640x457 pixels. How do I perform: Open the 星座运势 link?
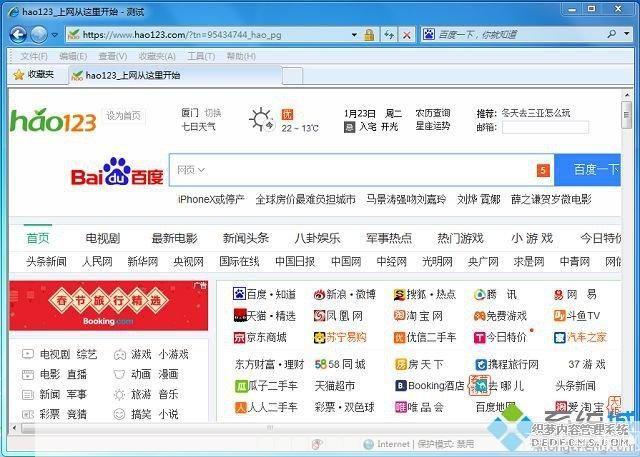[433, 126]
